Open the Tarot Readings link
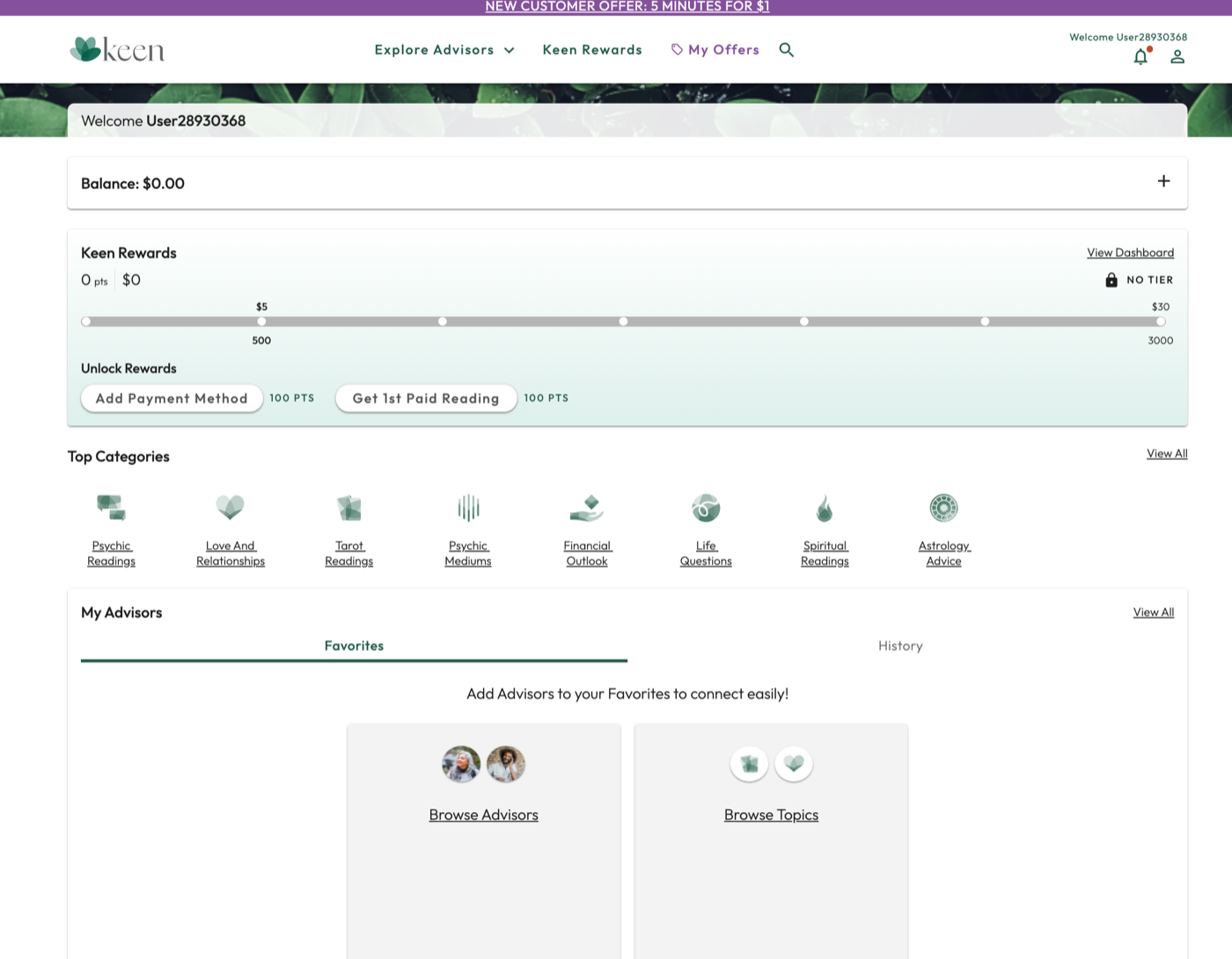 tap(349, 553)
